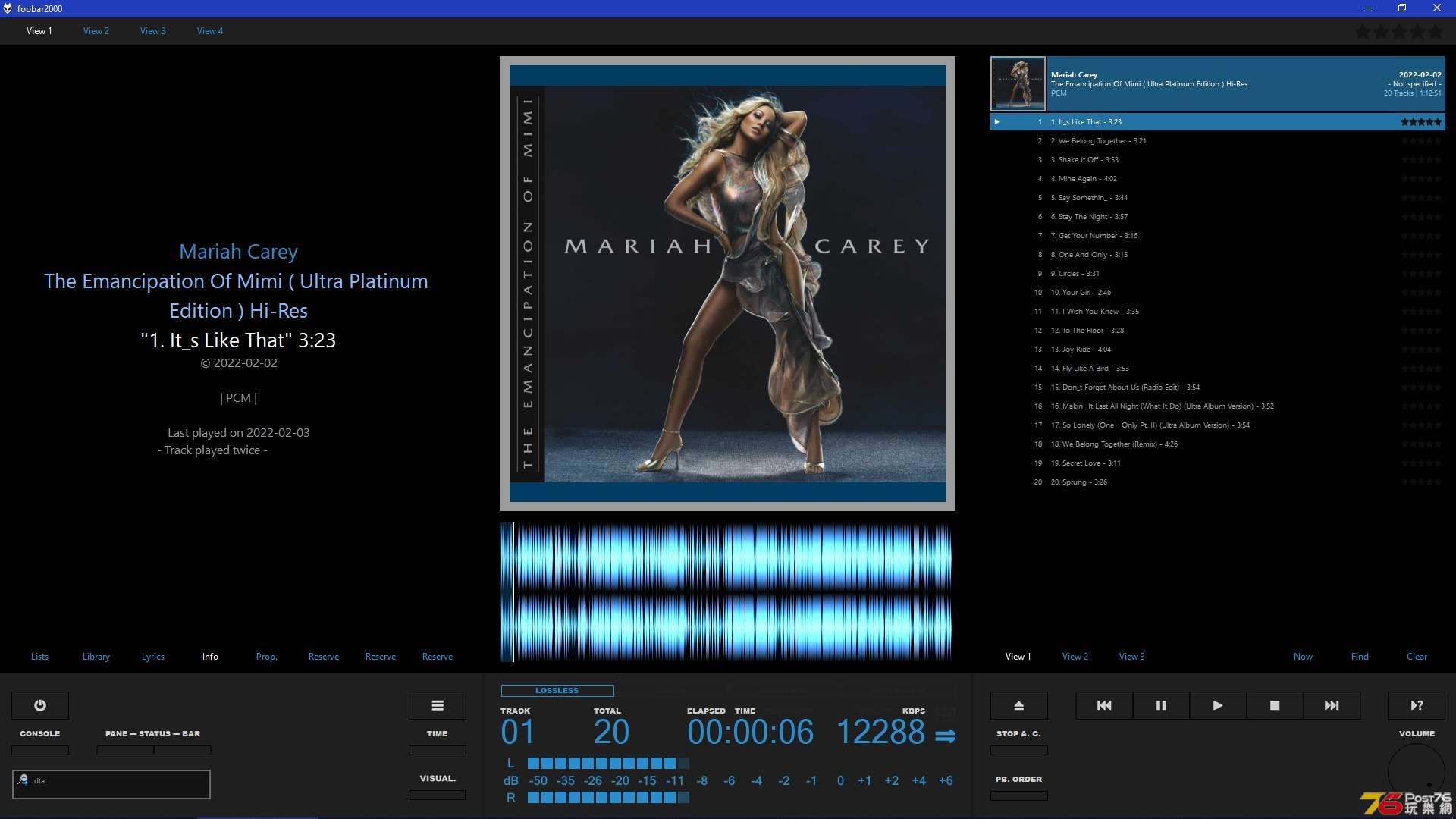This screenshot has height=819, width=1456.
Task: Switch playlist to View 3
Action: (x=1132, y=657)
